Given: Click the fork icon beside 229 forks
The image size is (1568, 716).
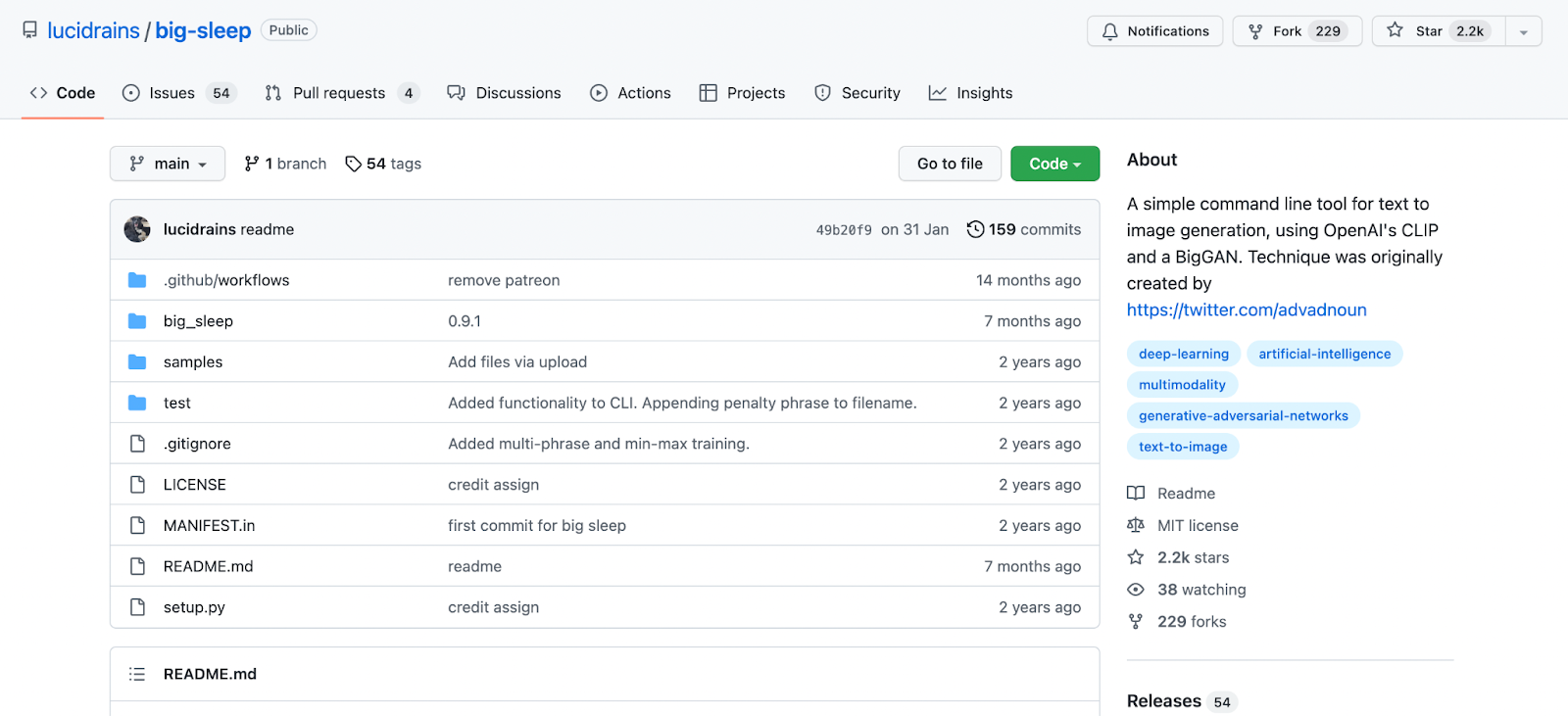Looking at the screenshot, I should [x=1136, y=621].
